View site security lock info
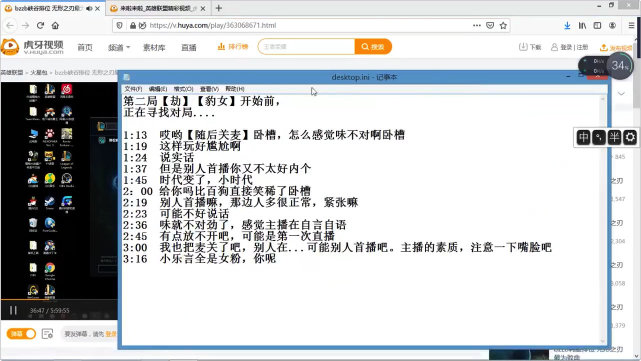 133,25
